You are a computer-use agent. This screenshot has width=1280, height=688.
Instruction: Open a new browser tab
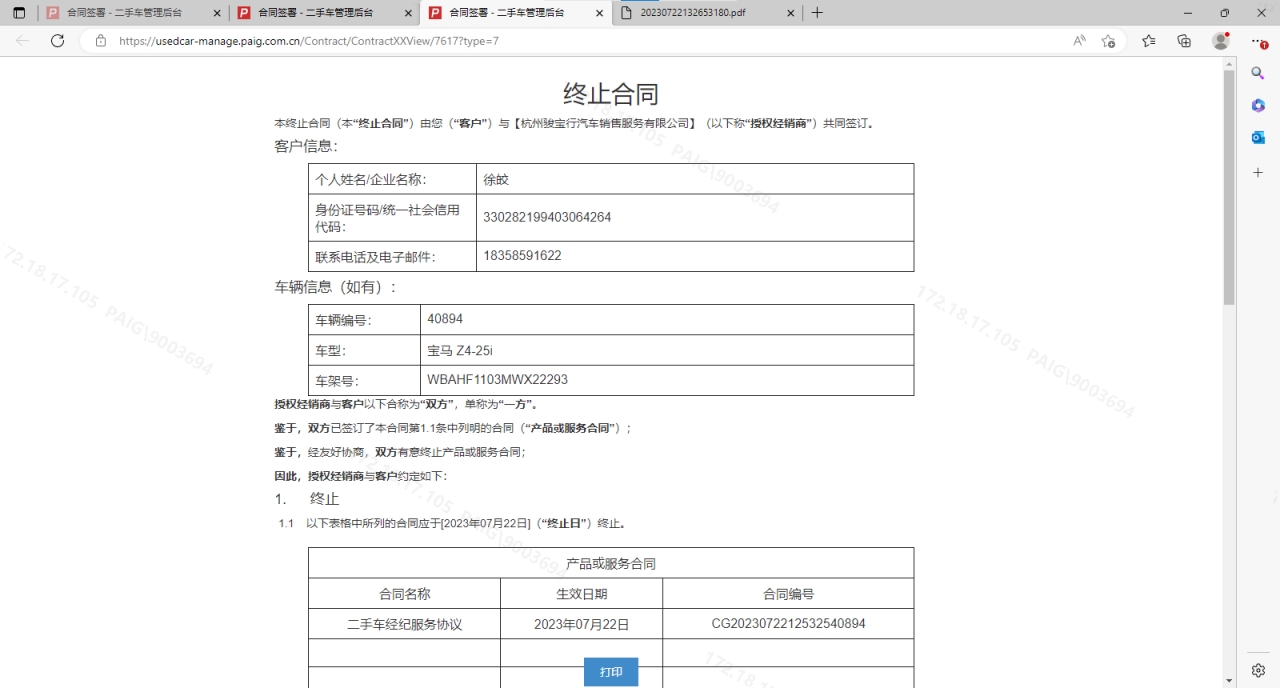coord(817,13)
